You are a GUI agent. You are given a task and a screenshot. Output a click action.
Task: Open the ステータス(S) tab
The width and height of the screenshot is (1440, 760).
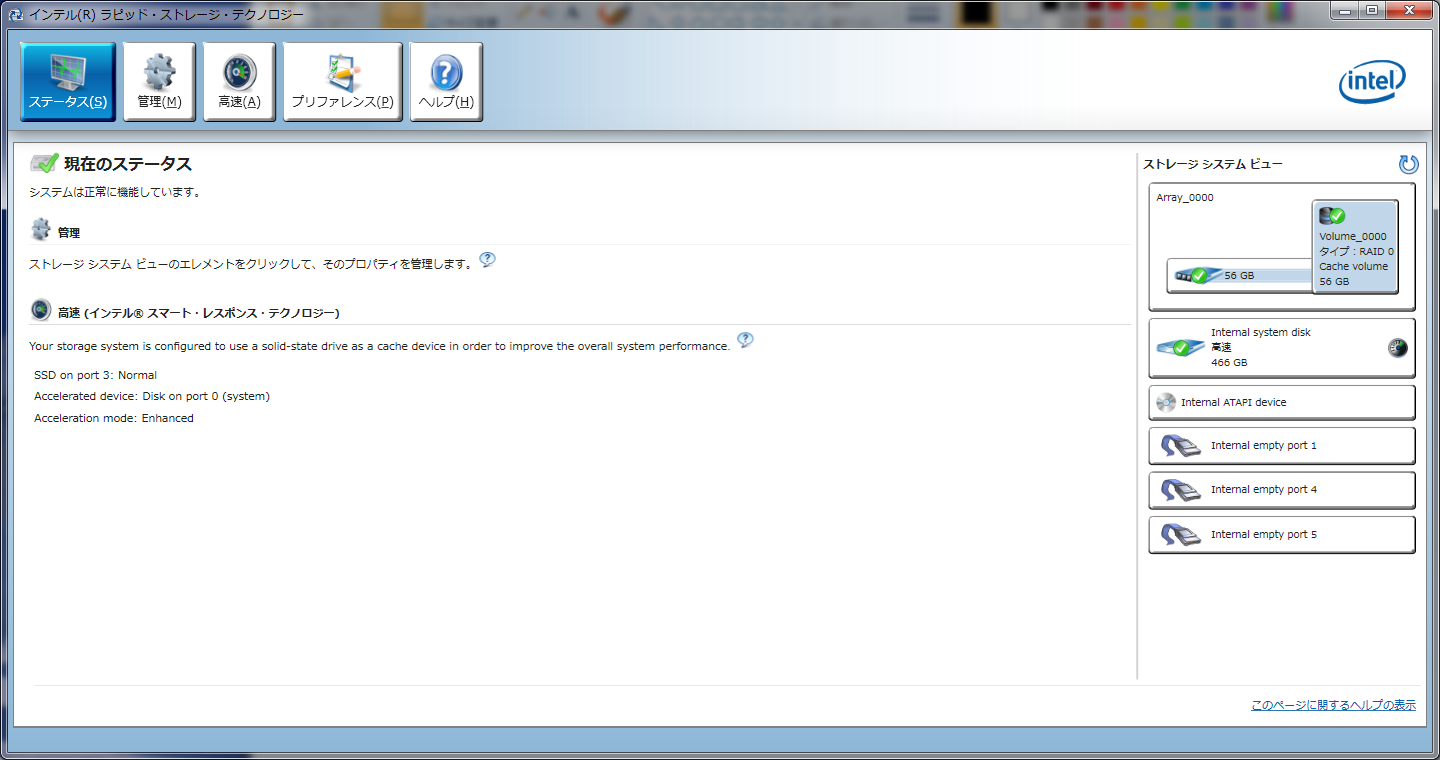click(x=68, y=82)
